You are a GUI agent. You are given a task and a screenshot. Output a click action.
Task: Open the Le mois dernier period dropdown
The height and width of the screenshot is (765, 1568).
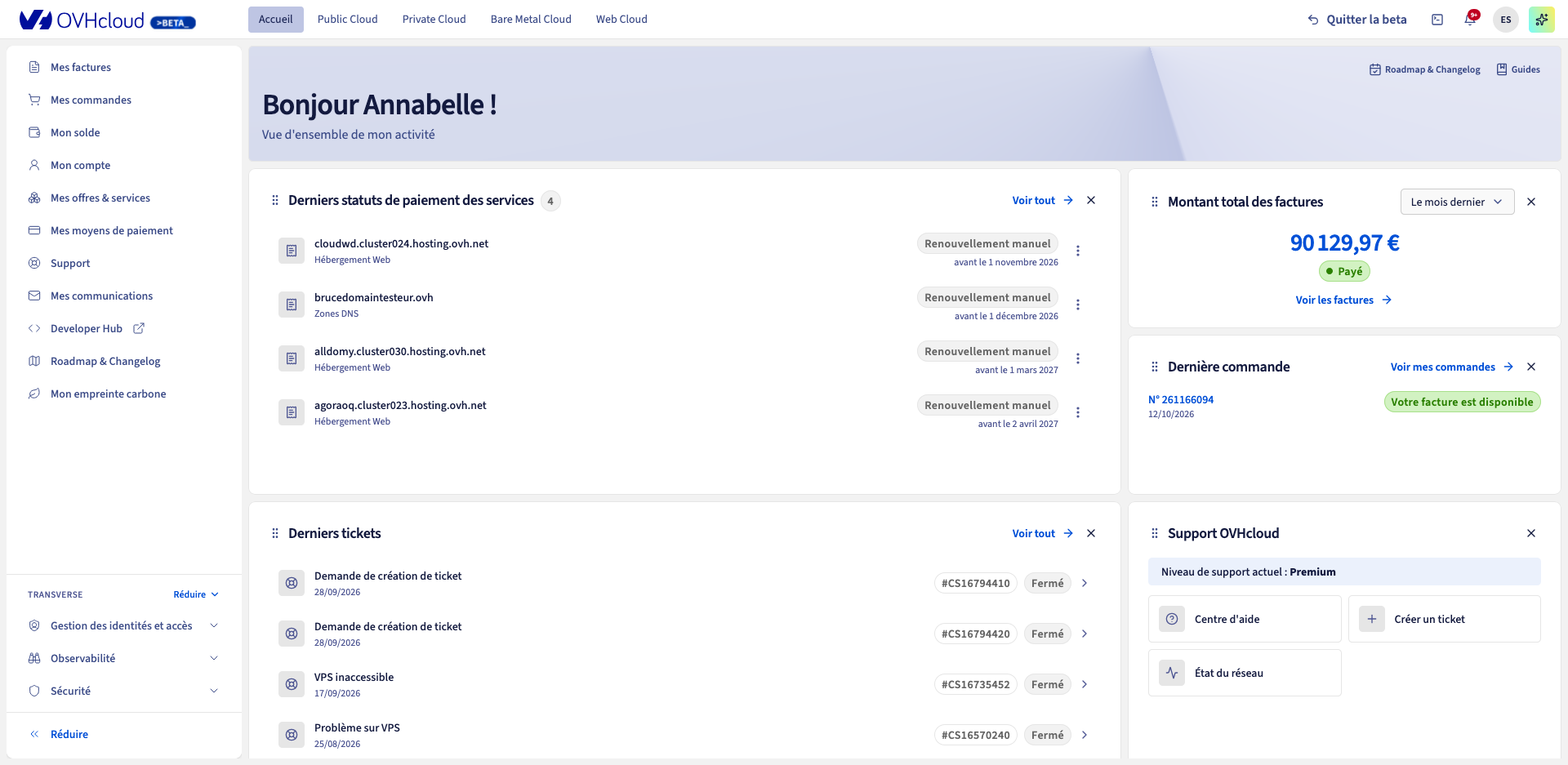pos(1458,202)
